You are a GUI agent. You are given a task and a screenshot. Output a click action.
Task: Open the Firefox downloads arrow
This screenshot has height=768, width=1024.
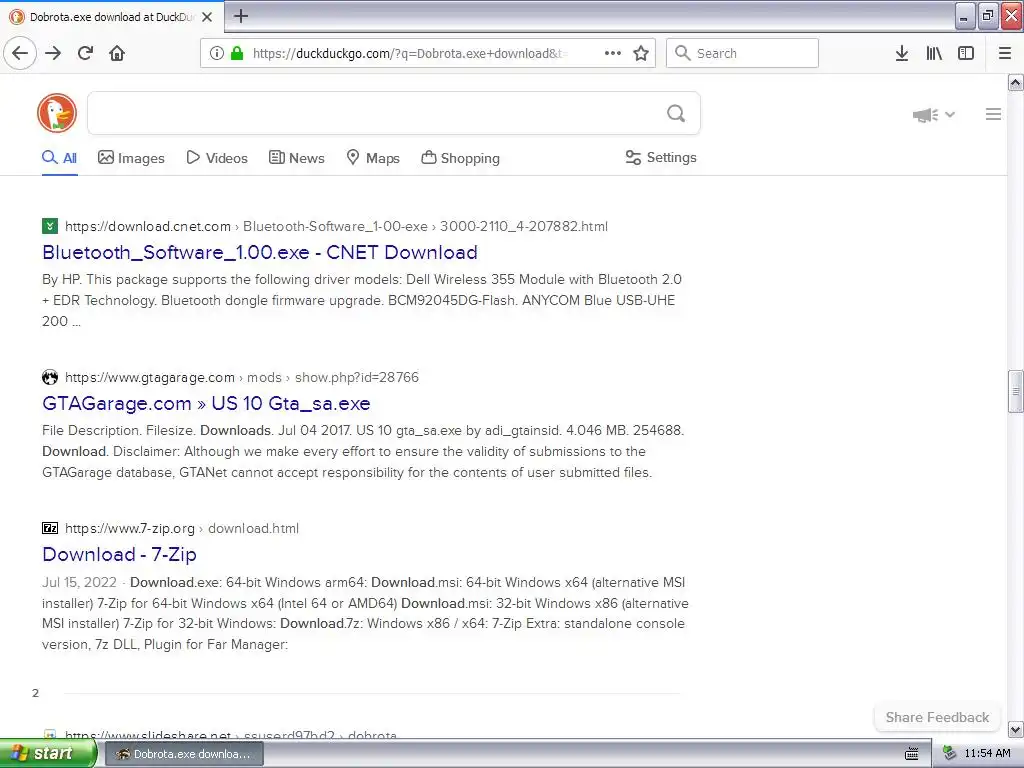[x=902, y=53]
